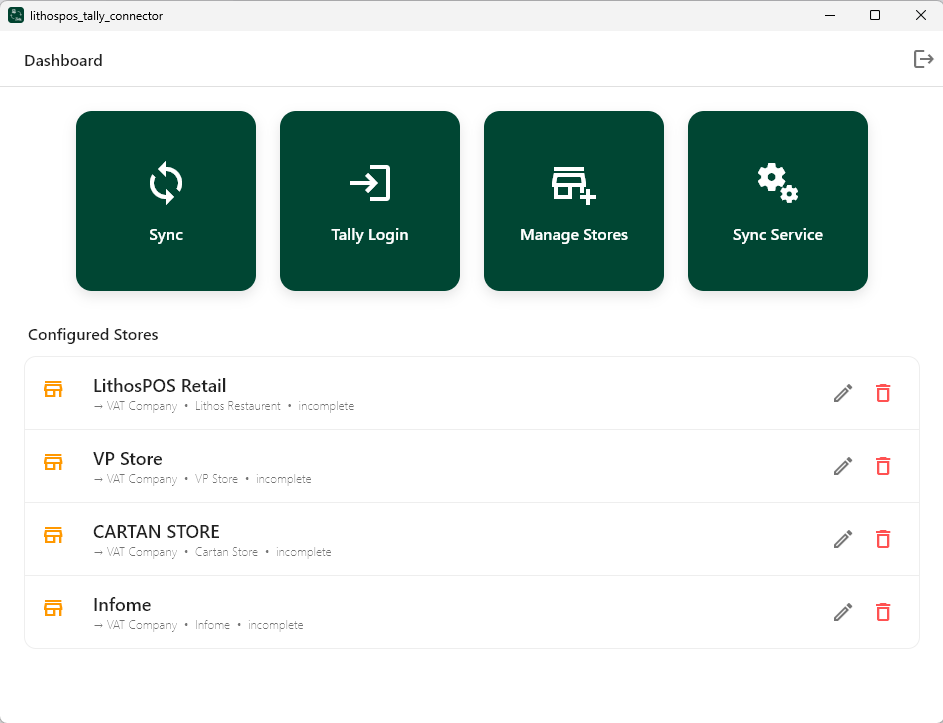Open the Sync tile

click(166, 201)
